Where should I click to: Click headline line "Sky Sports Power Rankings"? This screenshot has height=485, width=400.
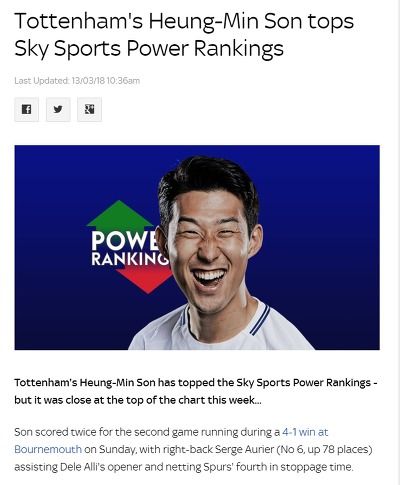click(149, 49)
